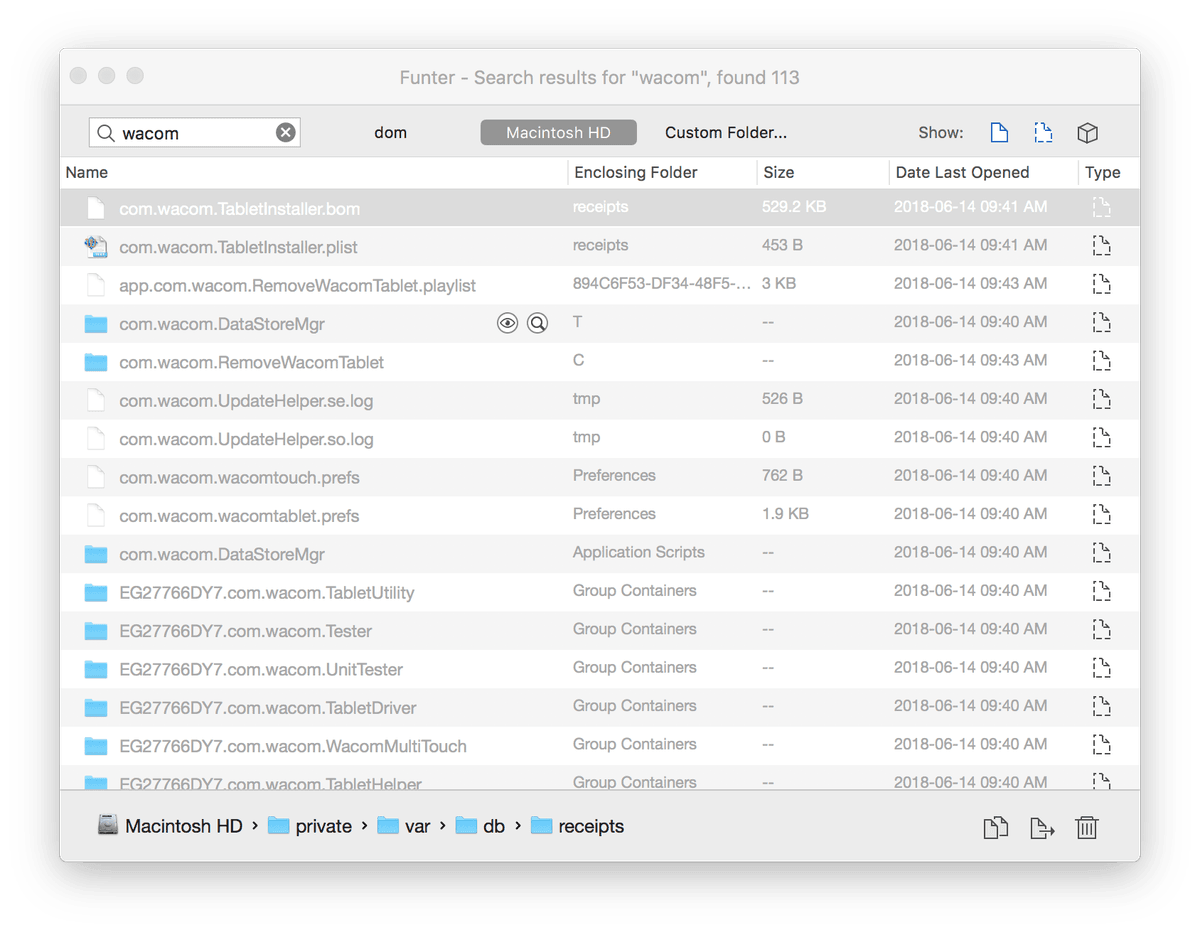Click file icon of com.wacom.wacomtouch.prefs
This screenshot has width=1200, height=933.
click(96, 477)
